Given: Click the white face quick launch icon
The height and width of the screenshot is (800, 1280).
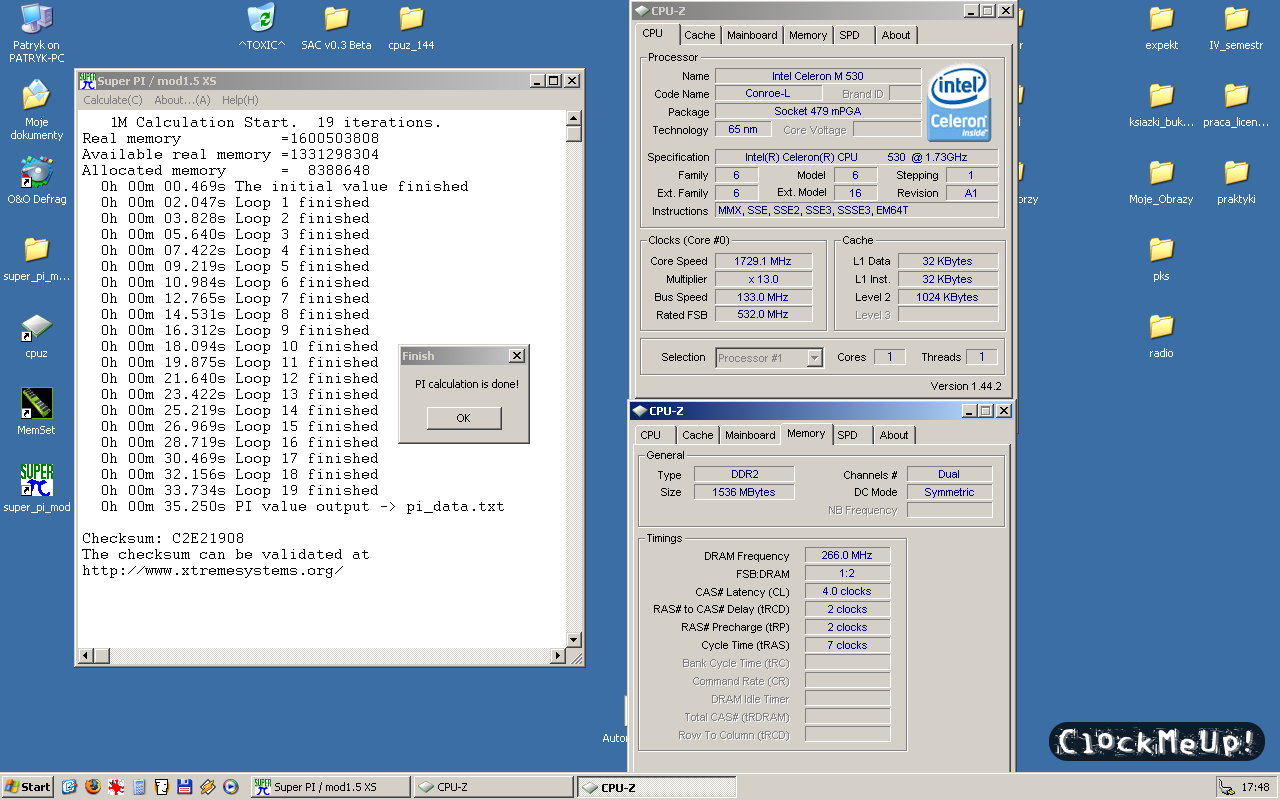Looking at the screenshot, I should pyautogui.click(x=162, y=787).
